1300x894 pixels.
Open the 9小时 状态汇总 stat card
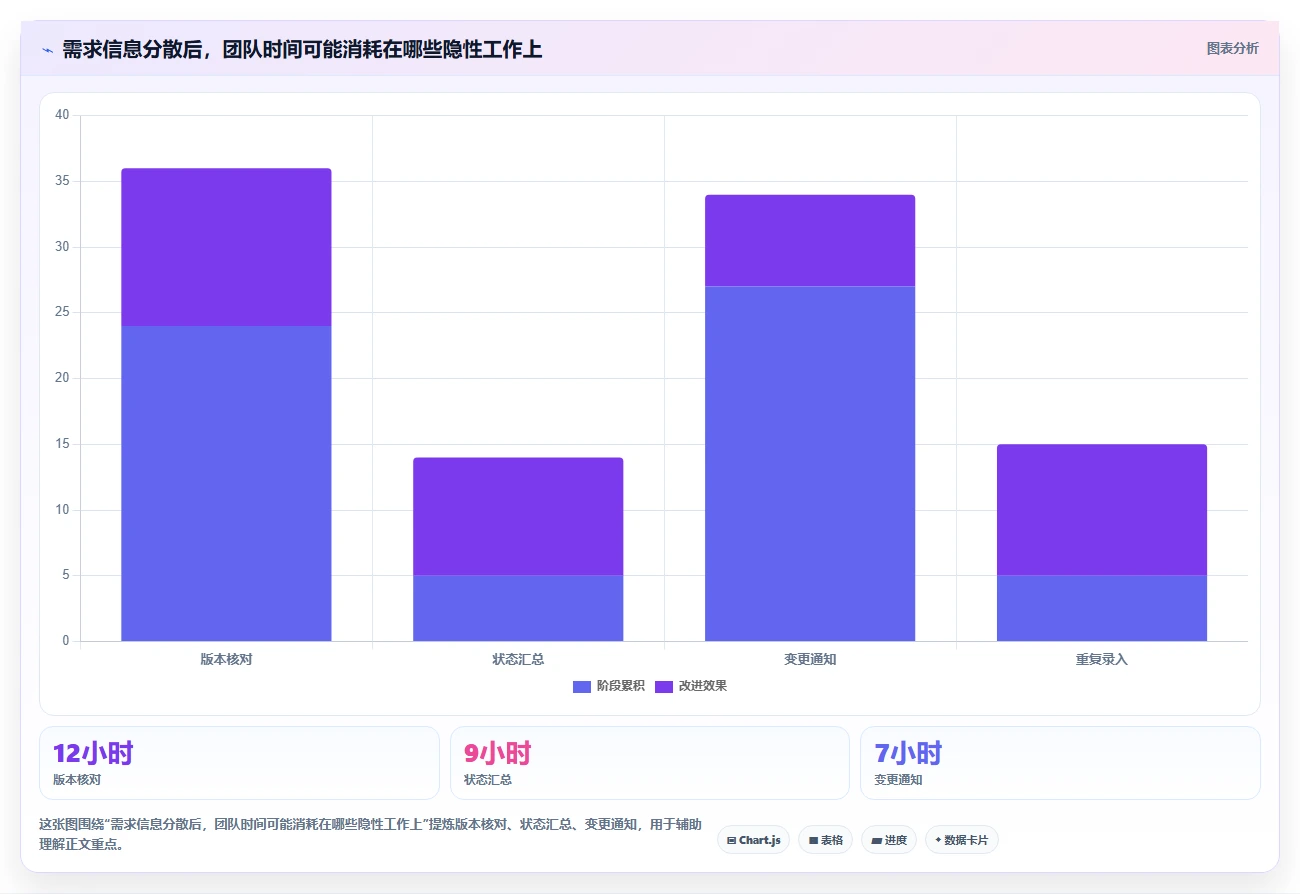point(650,763)
